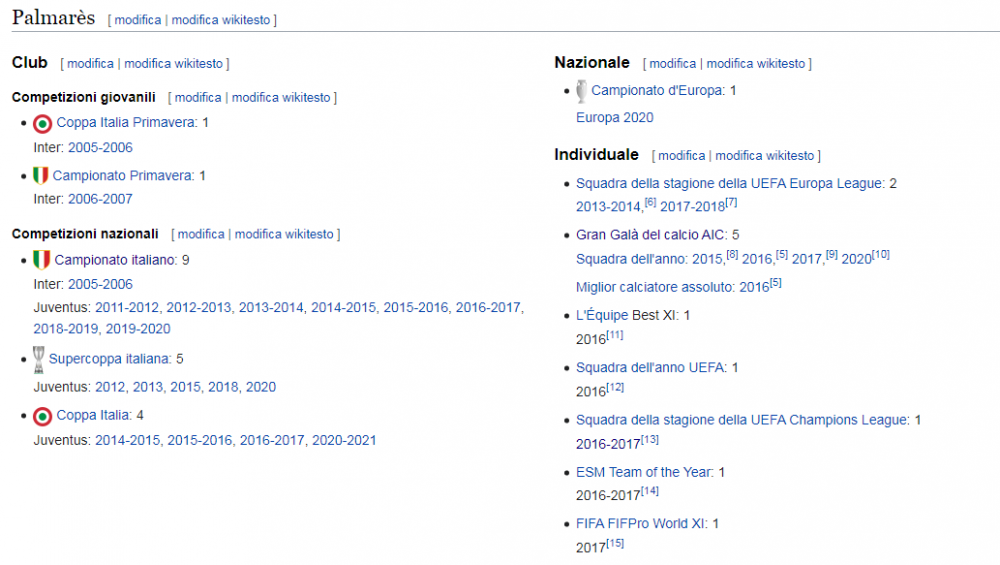Open 2015-2016 link under Campionato italiano
The width and height of the screenshot is (1000, 565).
pos(416,307)
